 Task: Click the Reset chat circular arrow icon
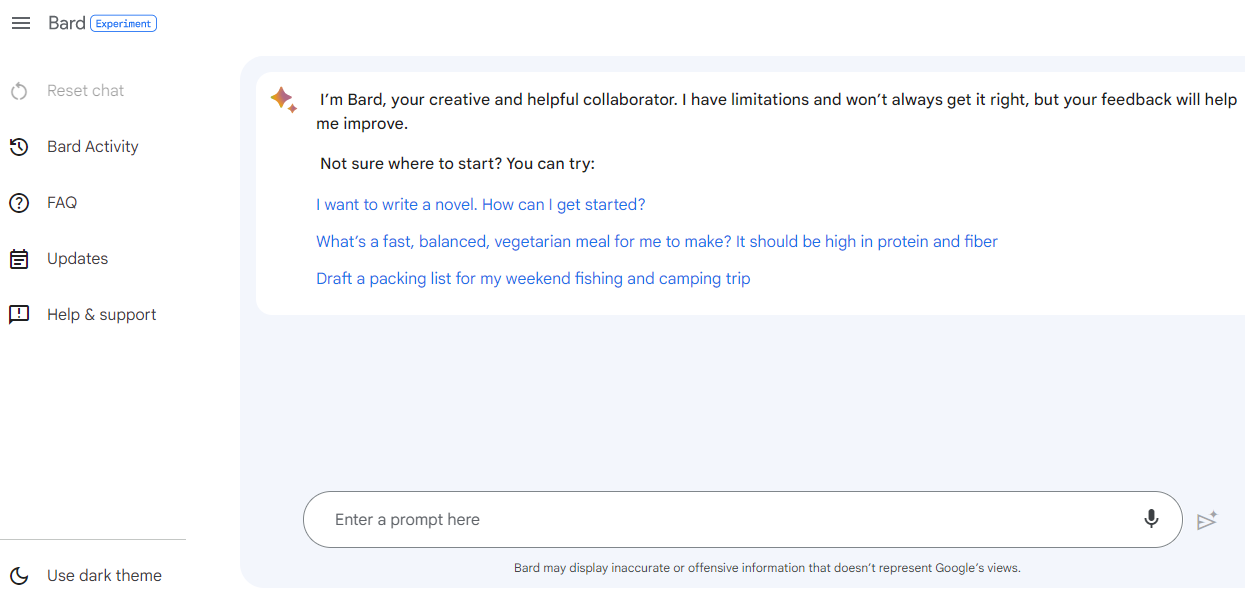tap(19, 91)
